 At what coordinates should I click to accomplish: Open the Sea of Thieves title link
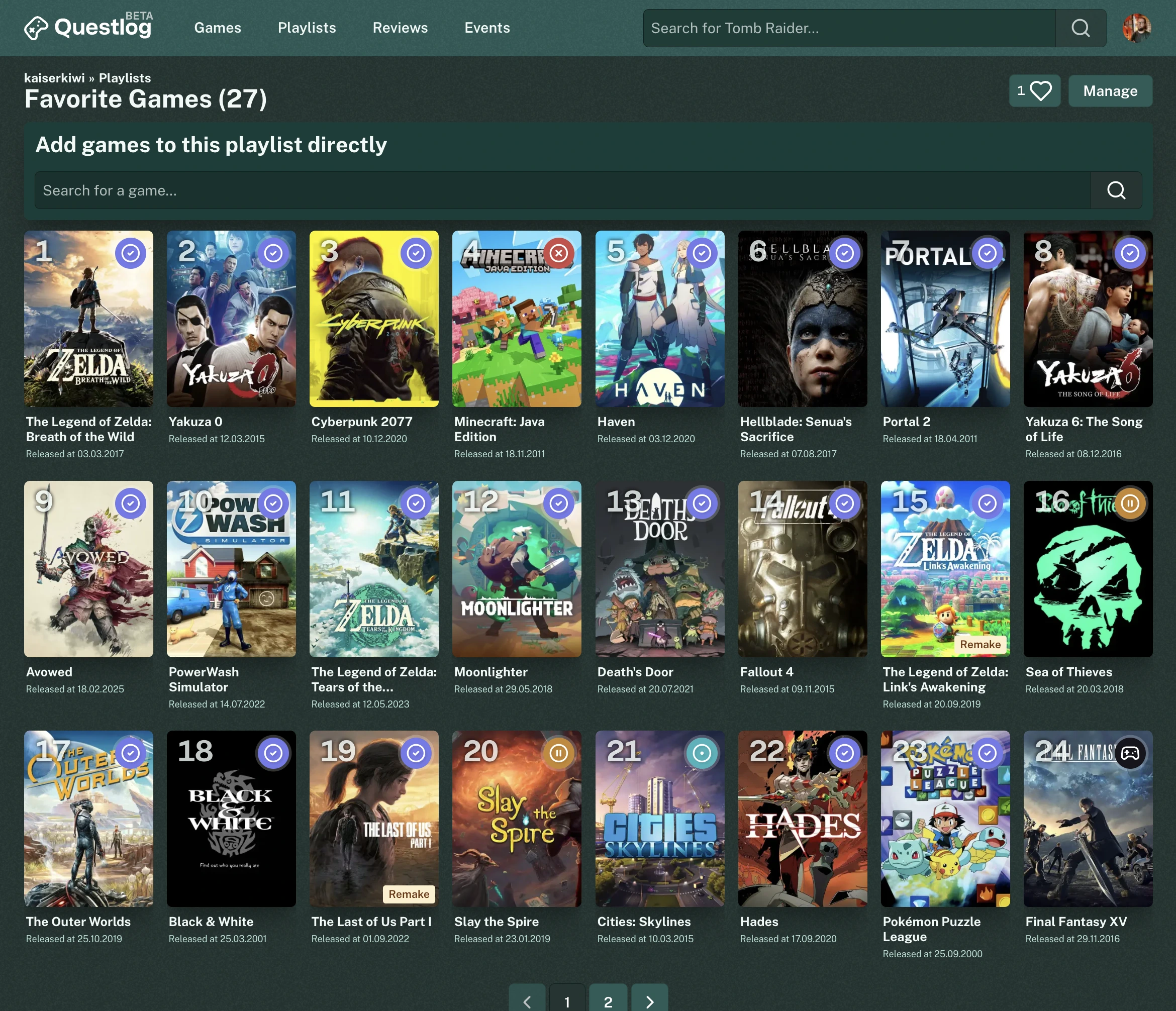(x=1069, y=672)
